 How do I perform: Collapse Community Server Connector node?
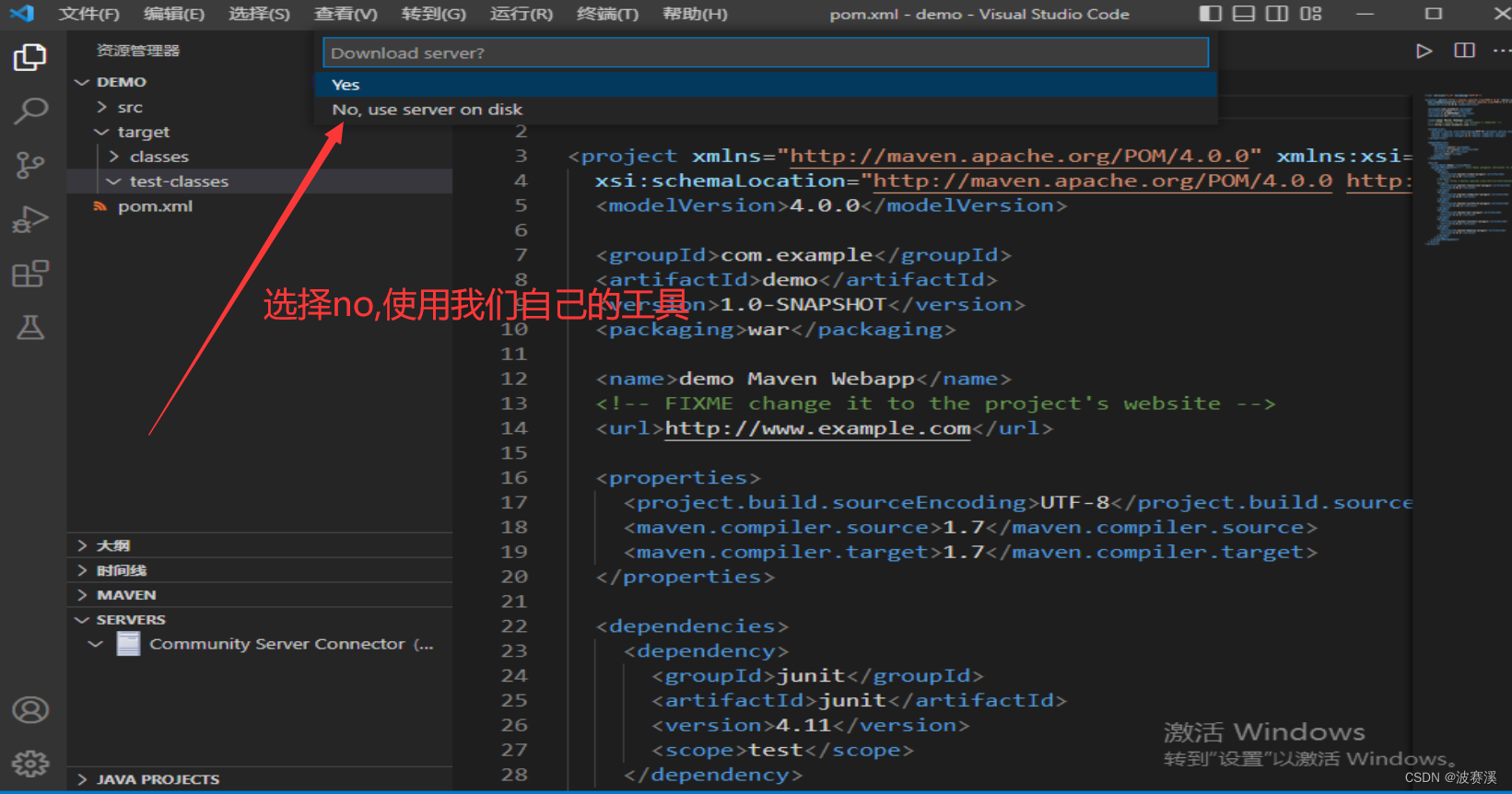(95, 644)
